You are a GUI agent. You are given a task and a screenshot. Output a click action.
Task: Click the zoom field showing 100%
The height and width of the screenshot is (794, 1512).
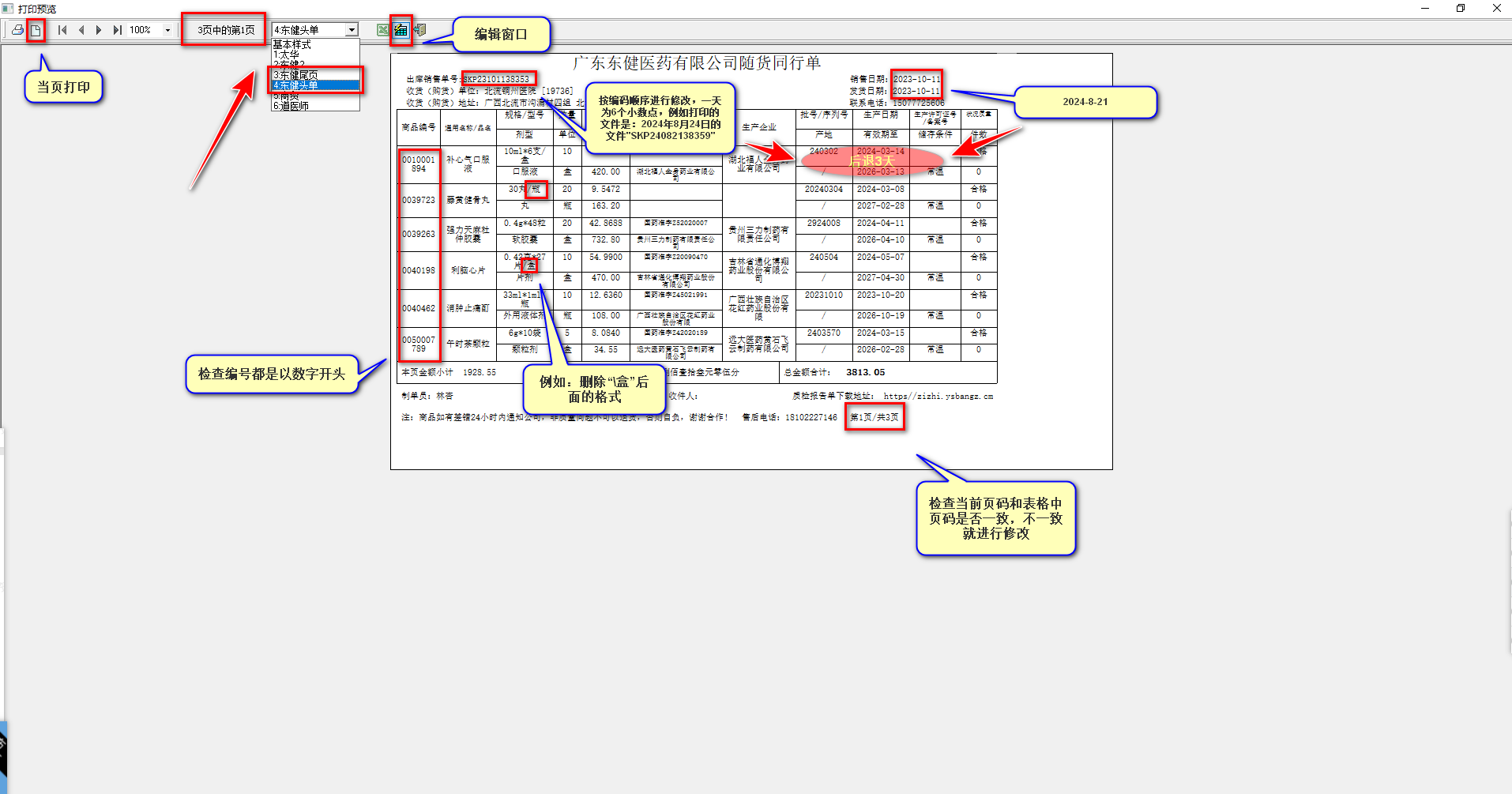145,30
